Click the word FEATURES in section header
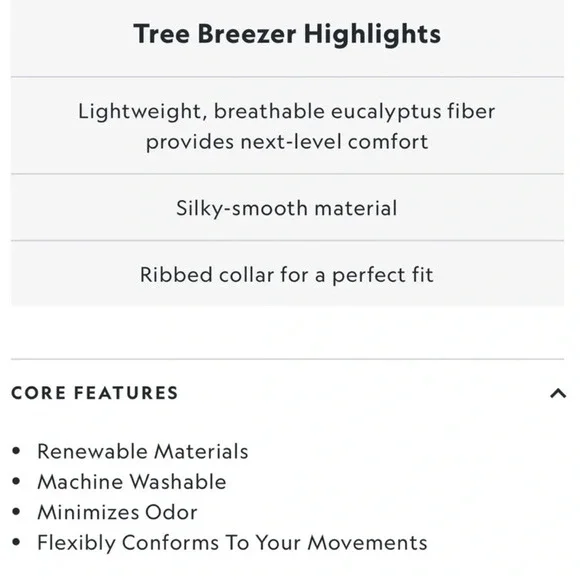This screenshot has height=580, width=580. point(126,393)
